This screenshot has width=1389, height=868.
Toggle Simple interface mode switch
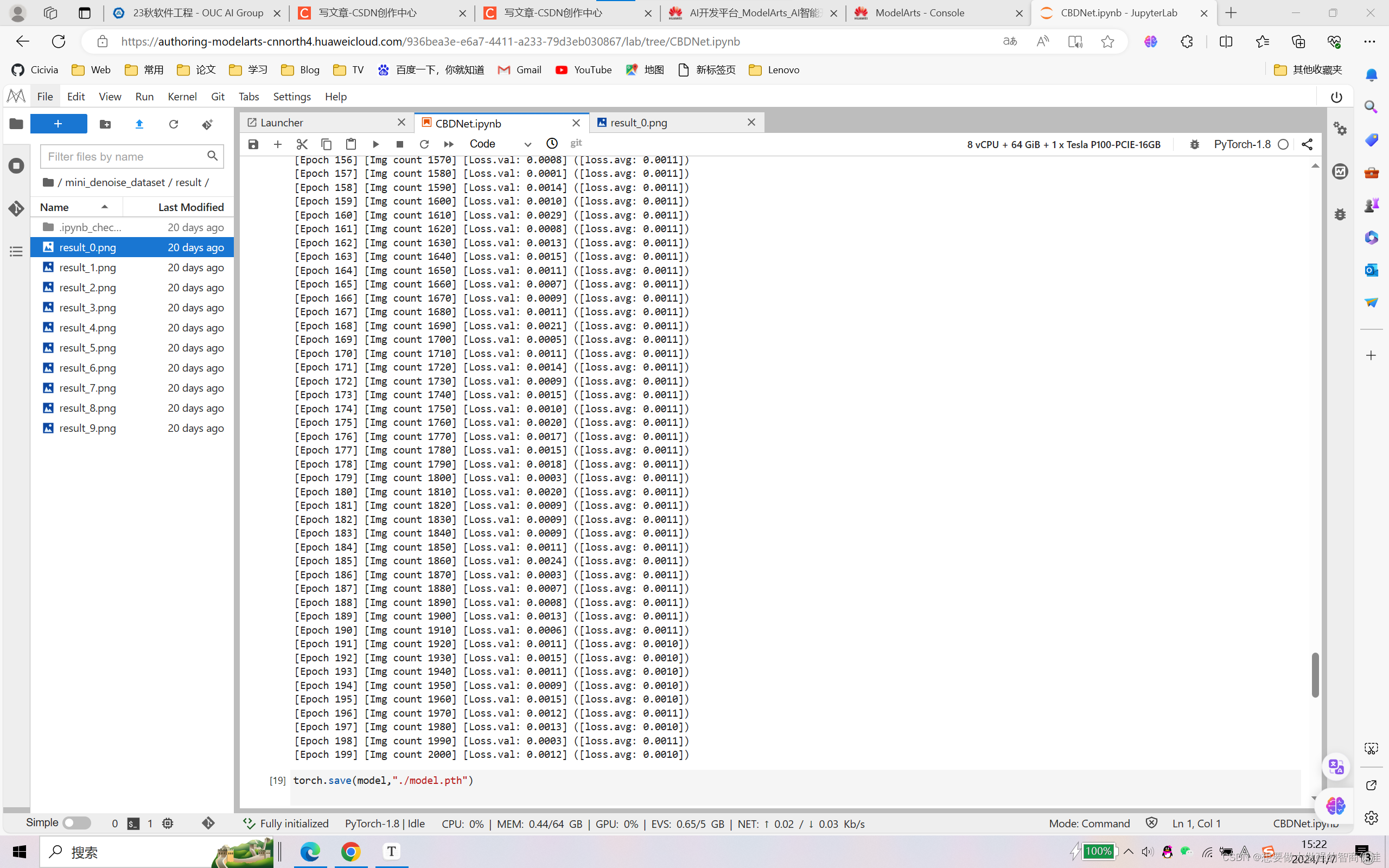77,822
